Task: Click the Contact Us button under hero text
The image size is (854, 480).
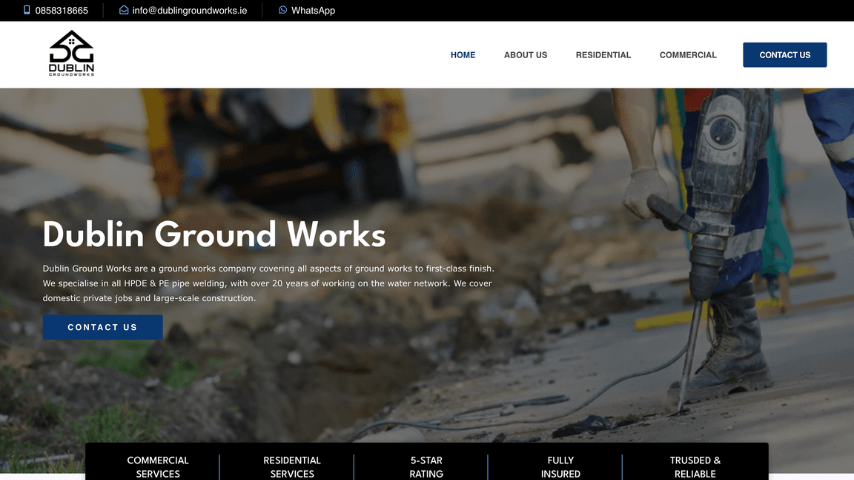Action: [102, 327]
